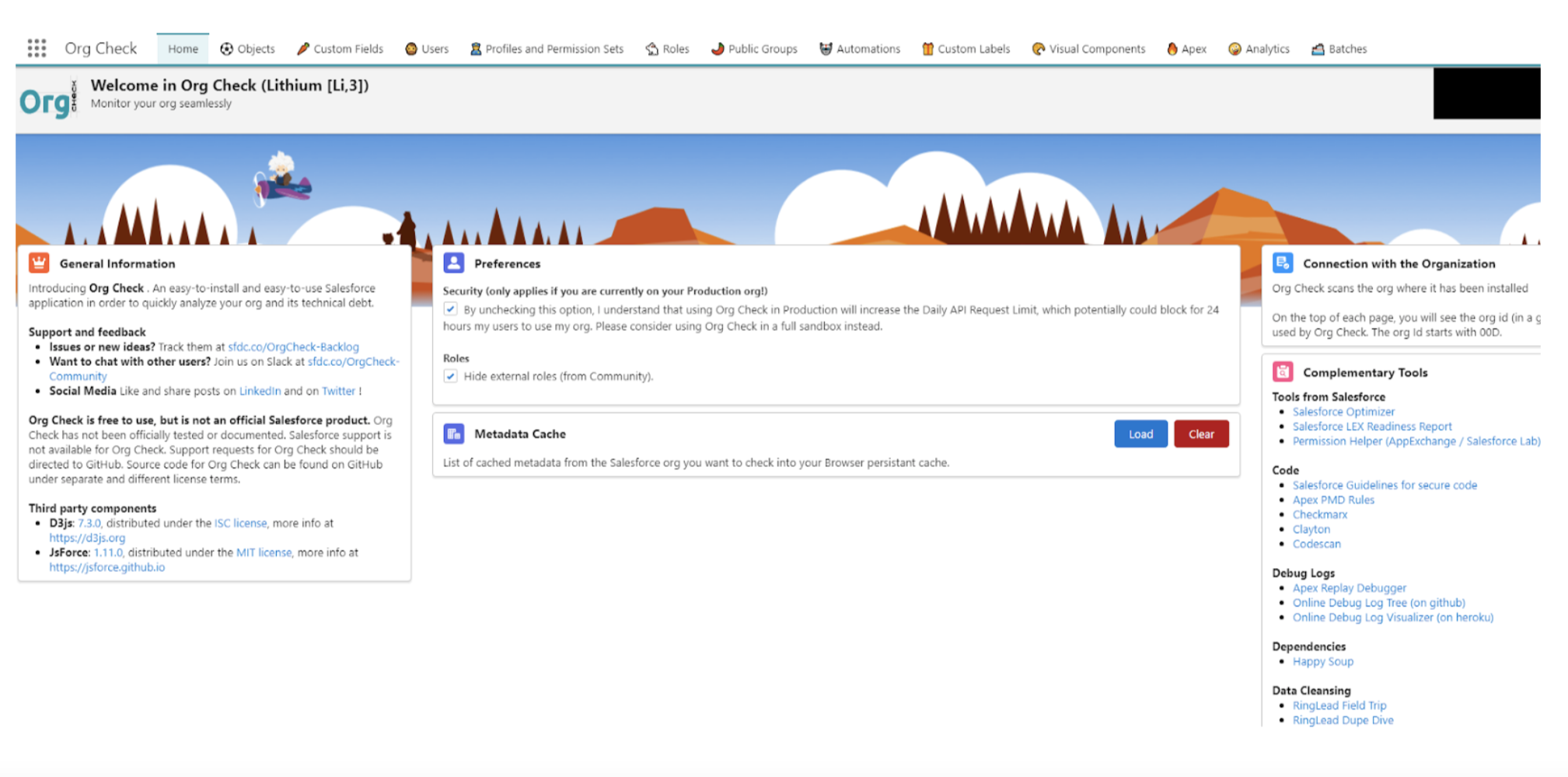Click the Org Check logo
Viewport: 1568px width, 777px height.
point(48,99)
